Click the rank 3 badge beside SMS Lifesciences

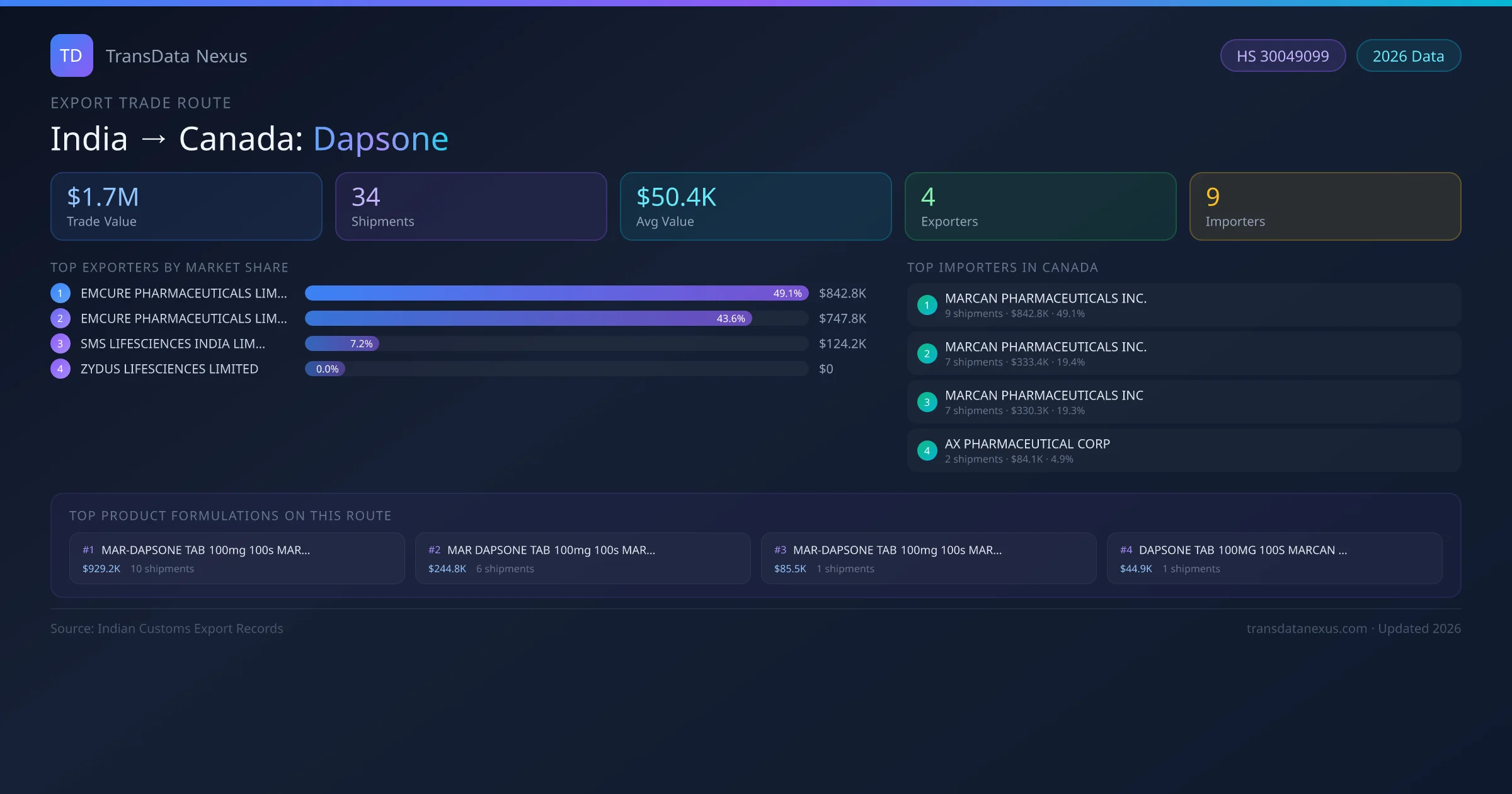(60, 343)
